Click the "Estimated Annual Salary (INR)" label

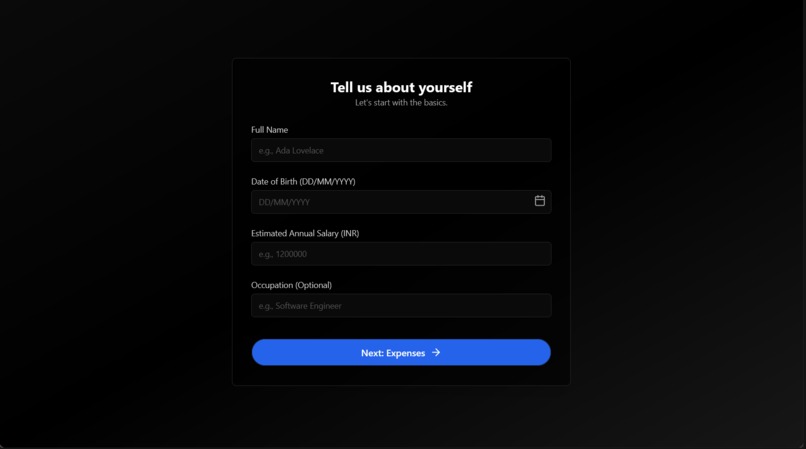point(305,234)
